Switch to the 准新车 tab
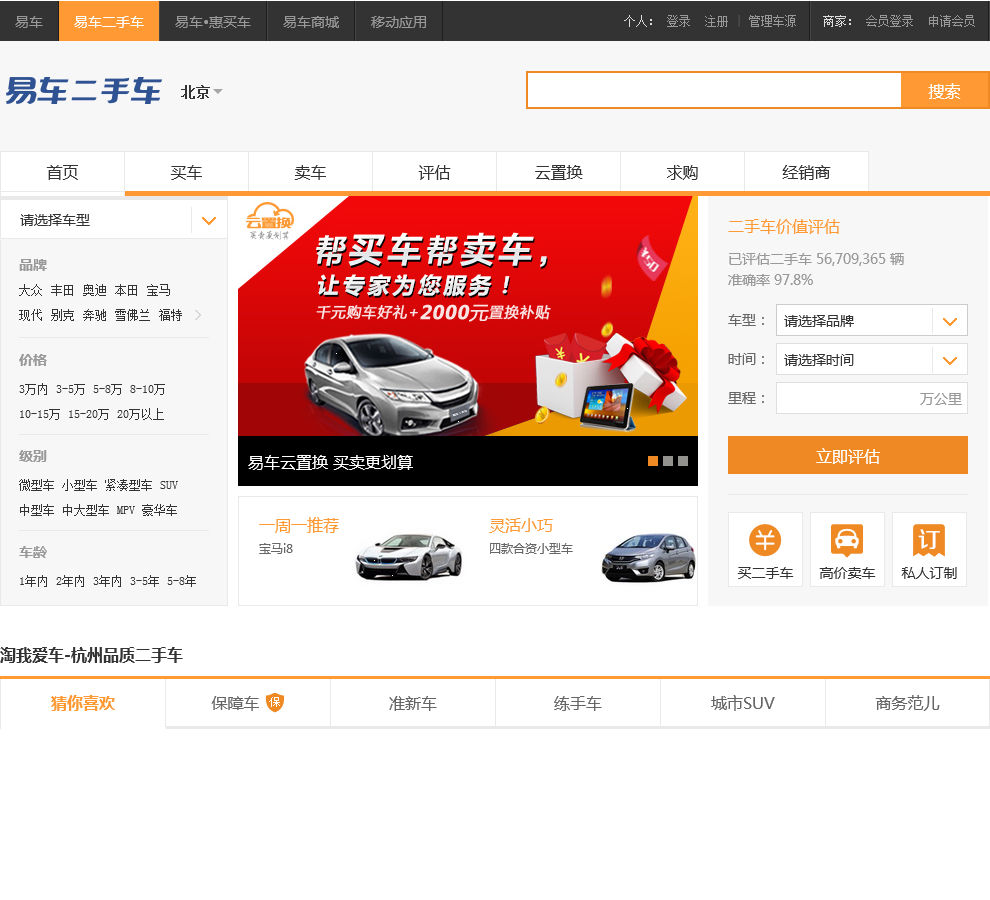The height and width of the screenshot is (900, 990). (x=412, y=703)
